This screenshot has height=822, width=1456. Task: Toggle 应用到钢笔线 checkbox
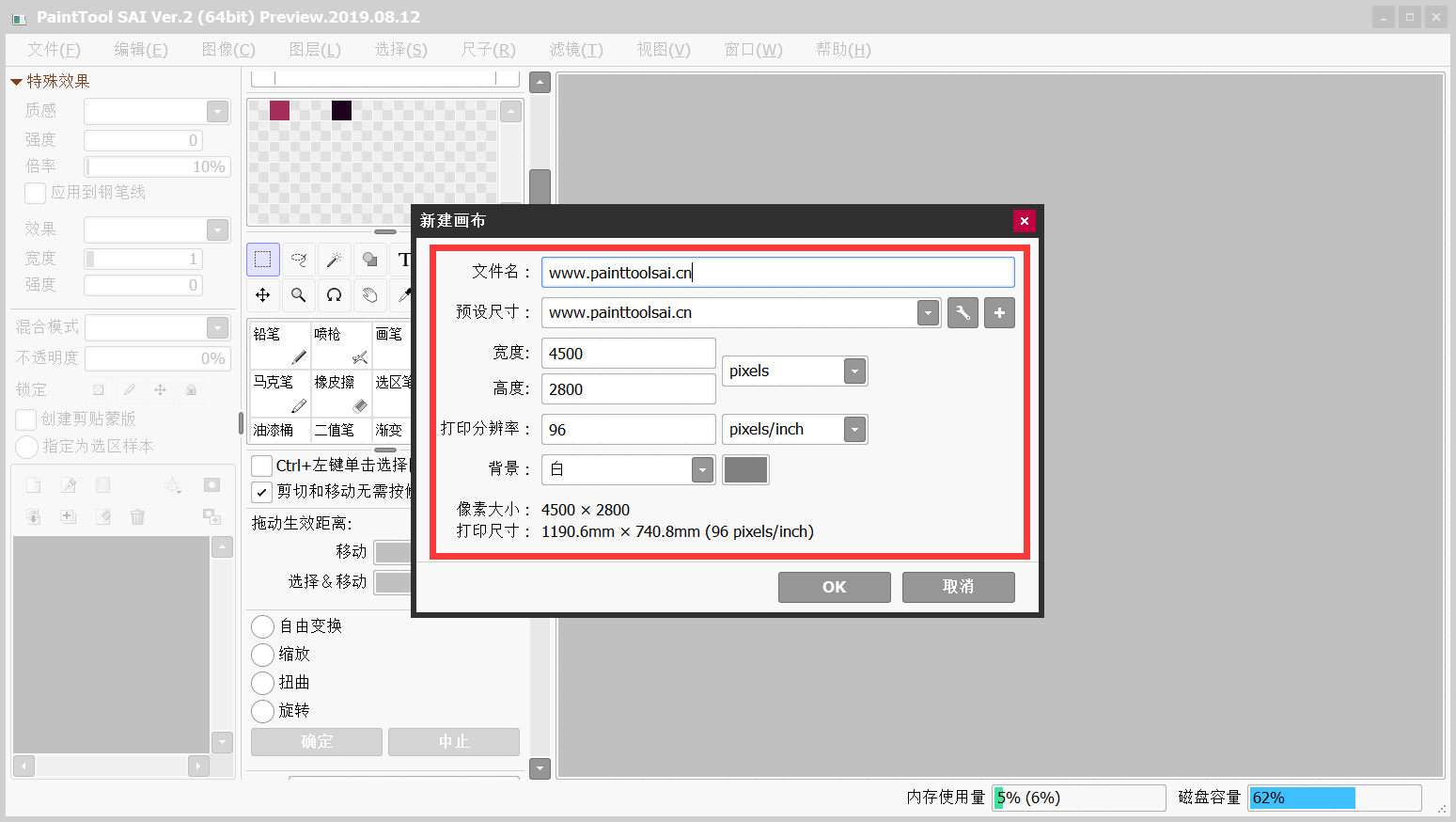(36, 193)
